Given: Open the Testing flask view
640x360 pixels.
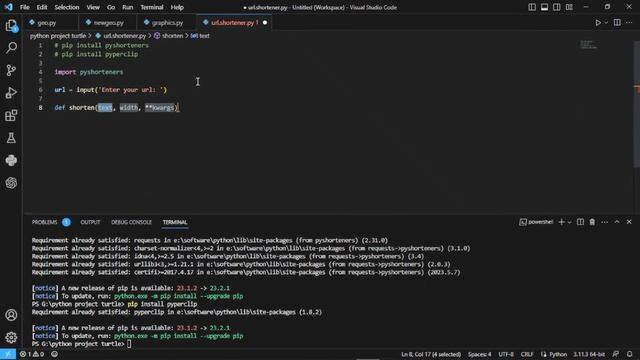Looking at the screenshot, I should coord(11,138).
